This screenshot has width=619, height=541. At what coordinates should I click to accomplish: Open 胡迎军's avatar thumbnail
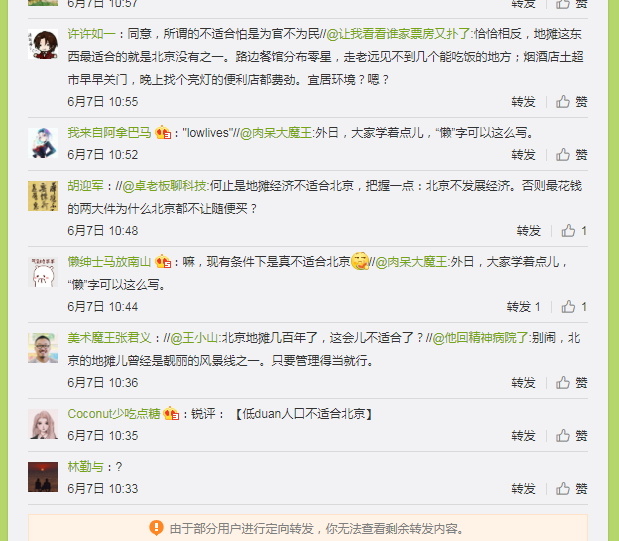(x=43, y=196)
